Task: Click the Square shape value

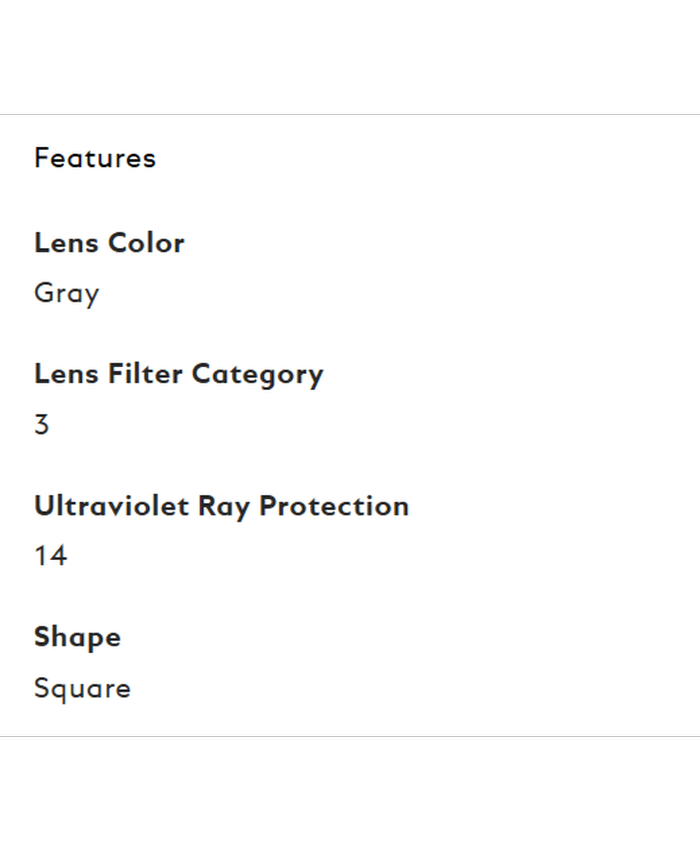Action: 82,688
